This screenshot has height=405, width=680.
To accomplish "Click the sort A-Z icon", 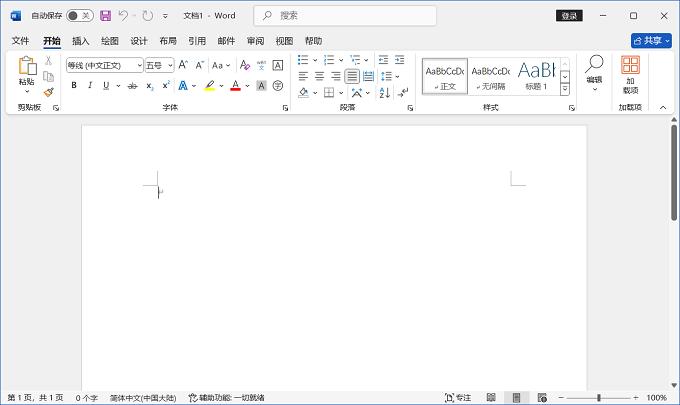I will (x=385, y=92).
